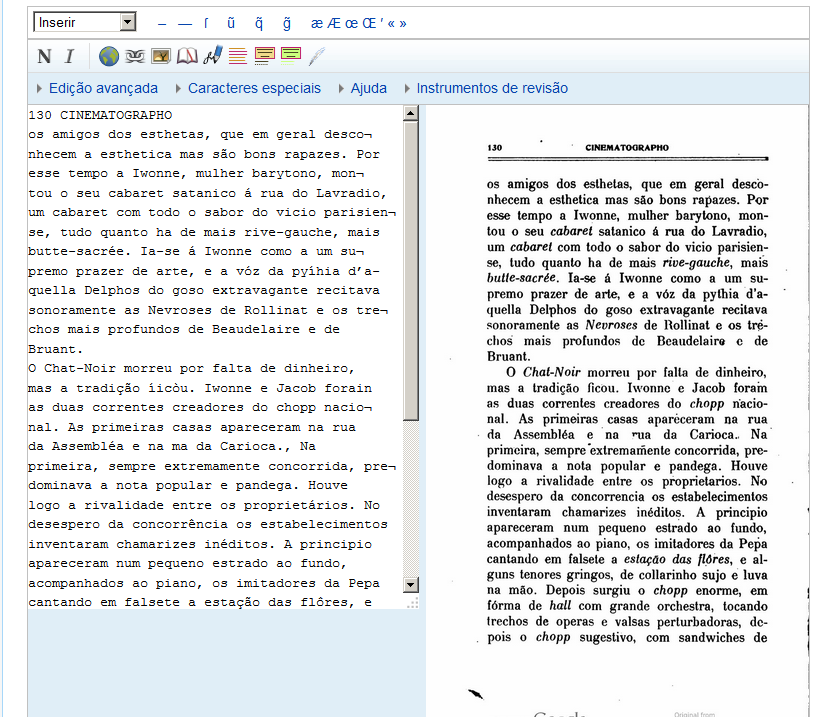Click 'butte-sacrée' in the editor text

tap(76, 251)
